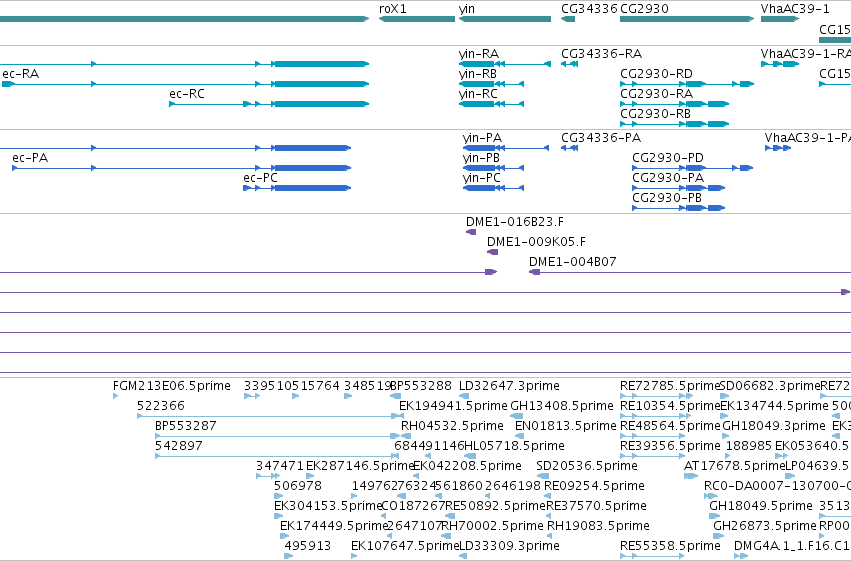
Task: Click transcript label ec-RA
Action: pos(21,74)
